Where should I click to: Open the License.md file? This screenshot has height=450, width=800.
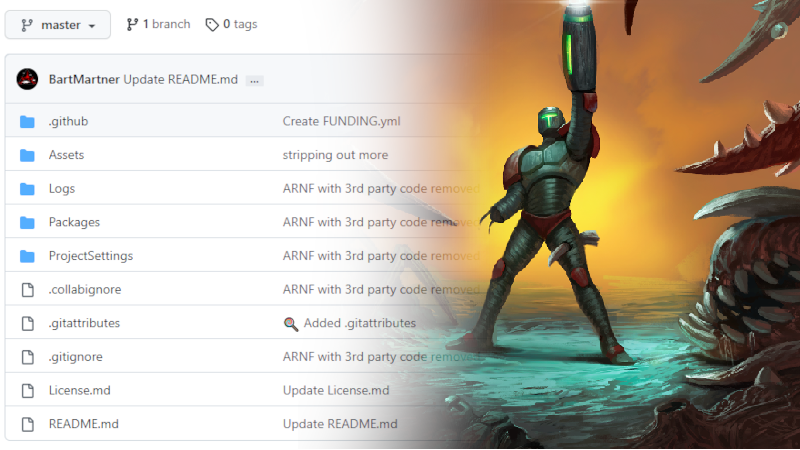tap(80, 391)
